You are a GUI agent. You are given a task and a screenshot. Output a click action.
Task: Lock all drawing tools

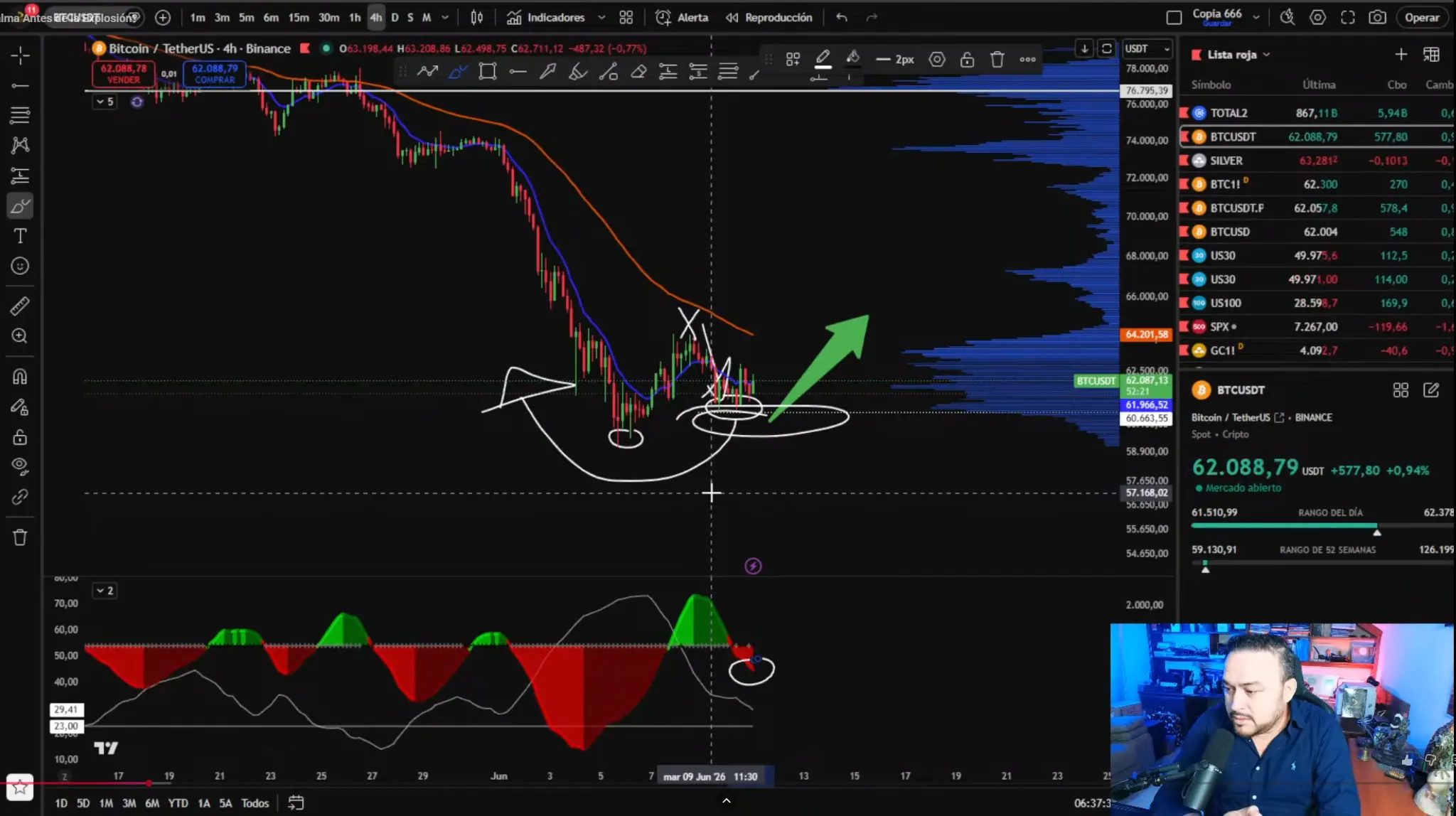20,436
